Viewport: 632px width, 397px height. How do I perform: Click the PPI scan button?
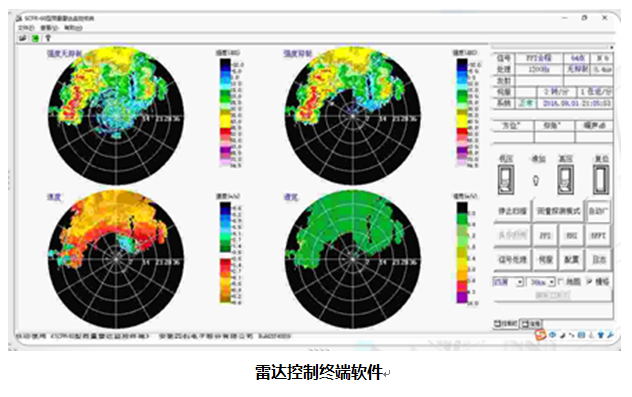click(x=545, y=235)
